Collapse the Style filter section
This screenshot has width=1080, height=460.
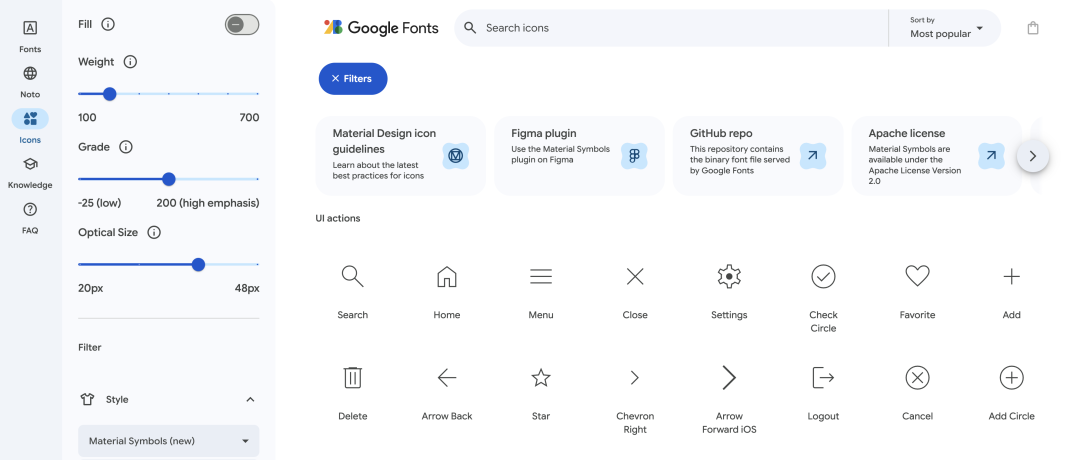click(x=251, y=399)
